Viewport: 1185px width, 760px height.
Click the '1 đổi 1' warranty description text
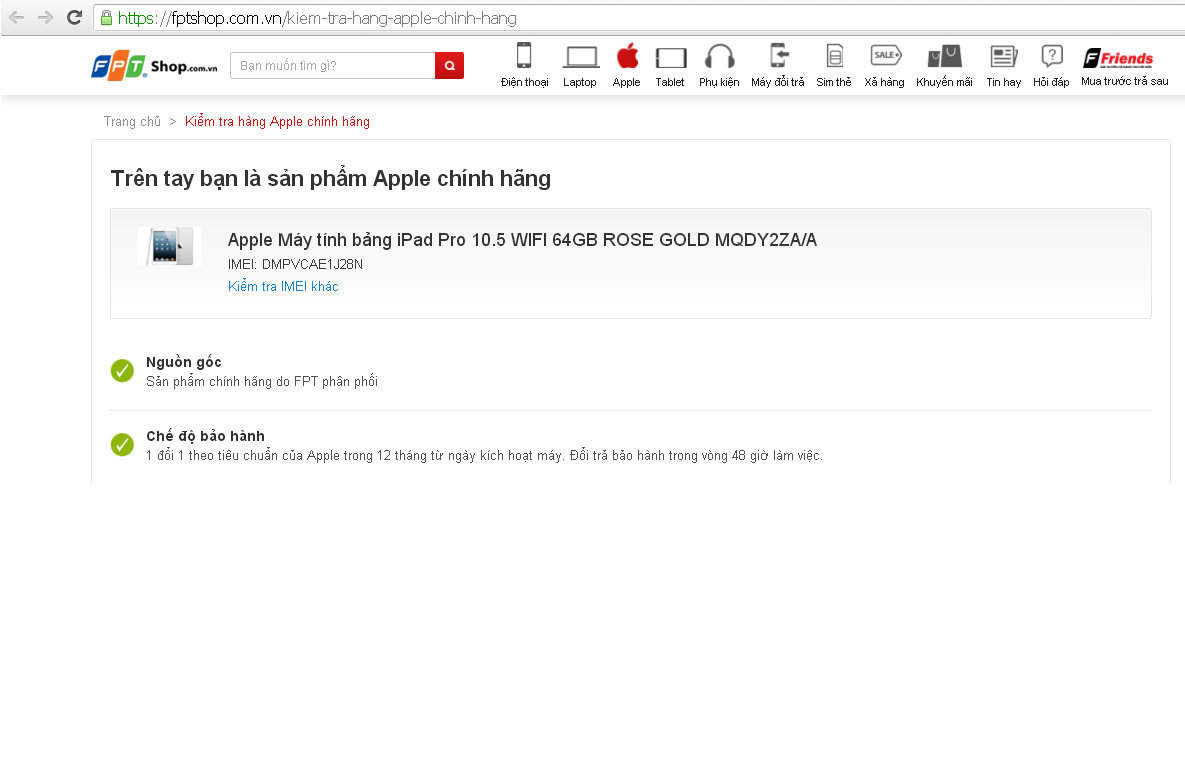[484, 456]
